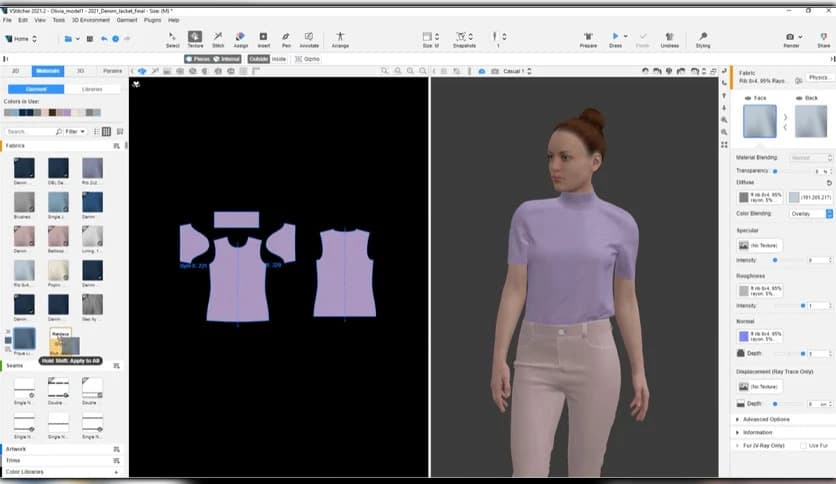Toggle the Inside view mode
The height and width of the screenshot is (484, 836).
click(278, 59)
